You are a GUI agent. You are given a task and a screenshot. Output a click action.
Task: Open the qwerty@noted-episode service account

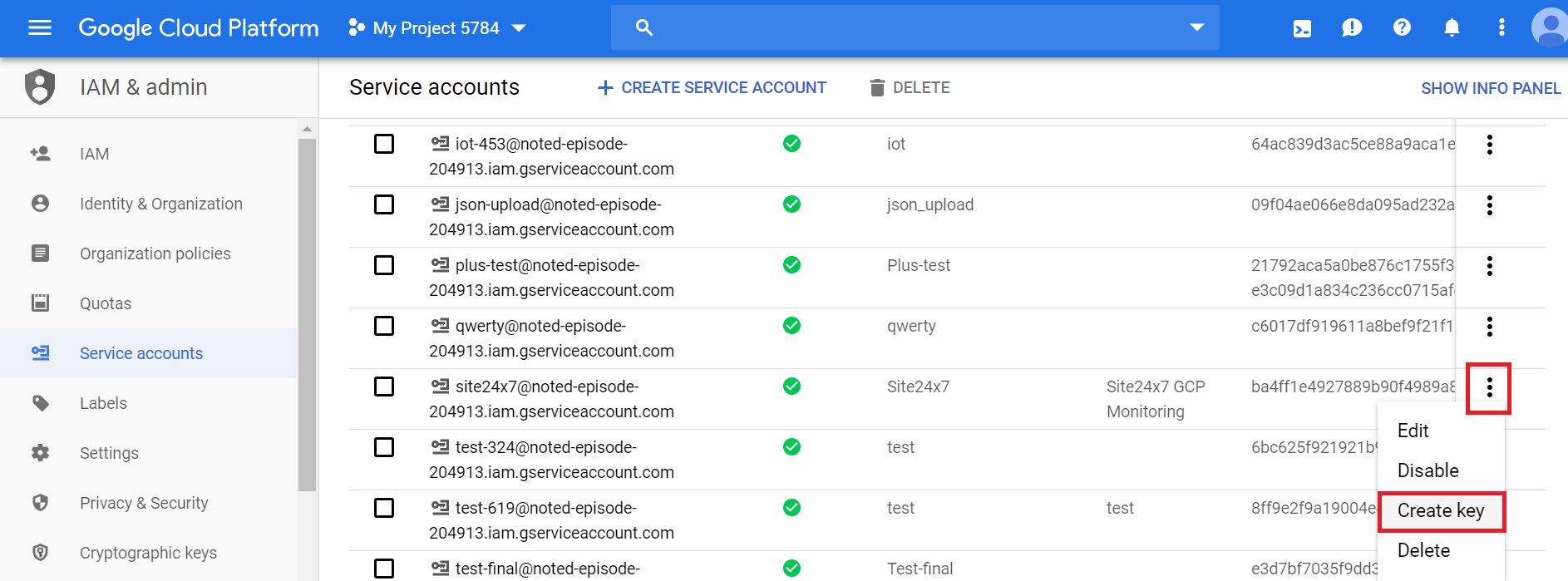click(551, 338)
